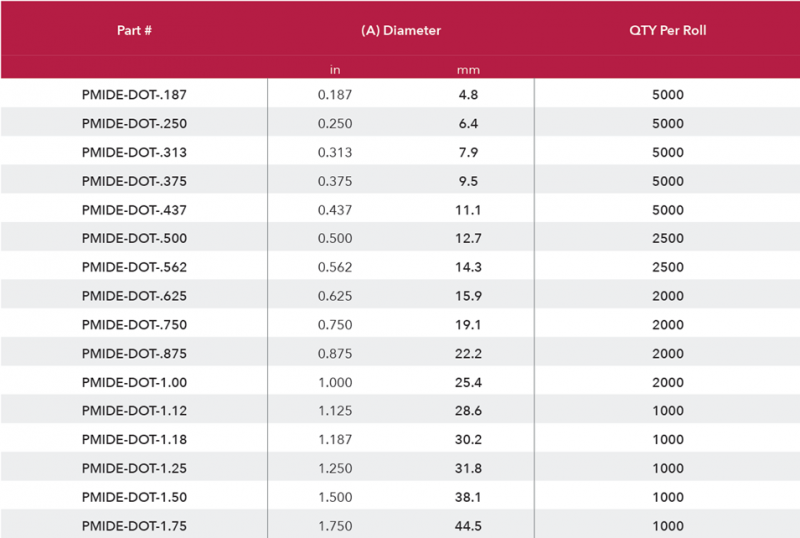Screen dimensions: 800x538
Task: Click the Part # column header
Action: click(133, 30)
